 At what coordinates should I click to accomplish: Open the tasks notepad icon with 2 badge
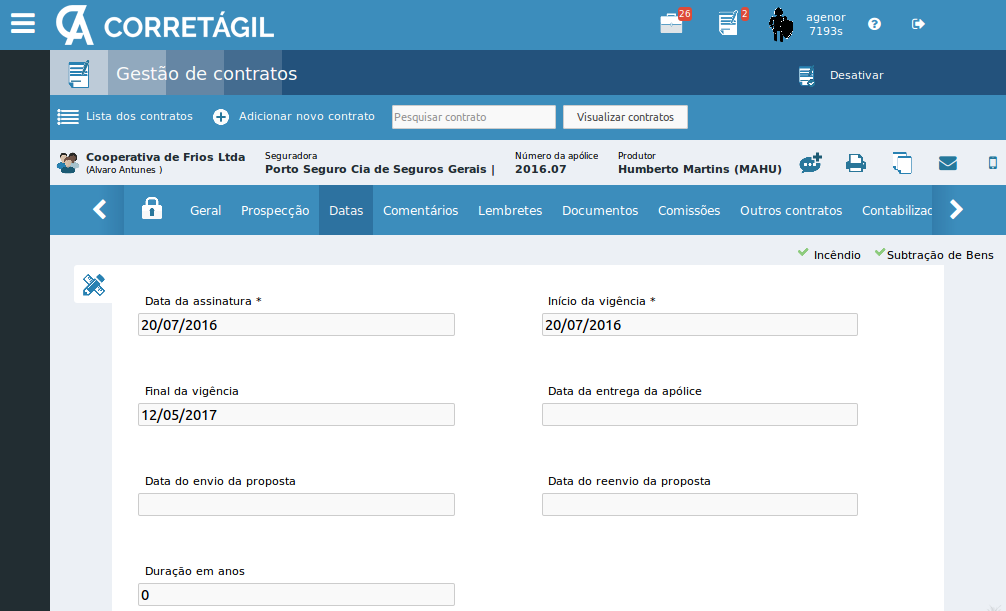click(730, 24)
